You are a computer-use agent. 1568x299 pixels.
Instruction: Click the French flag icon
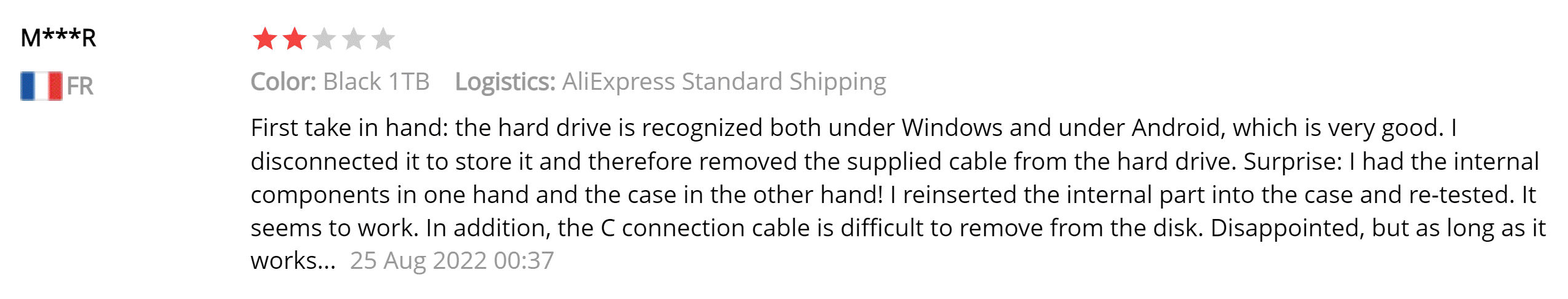[x=41, y=86]
